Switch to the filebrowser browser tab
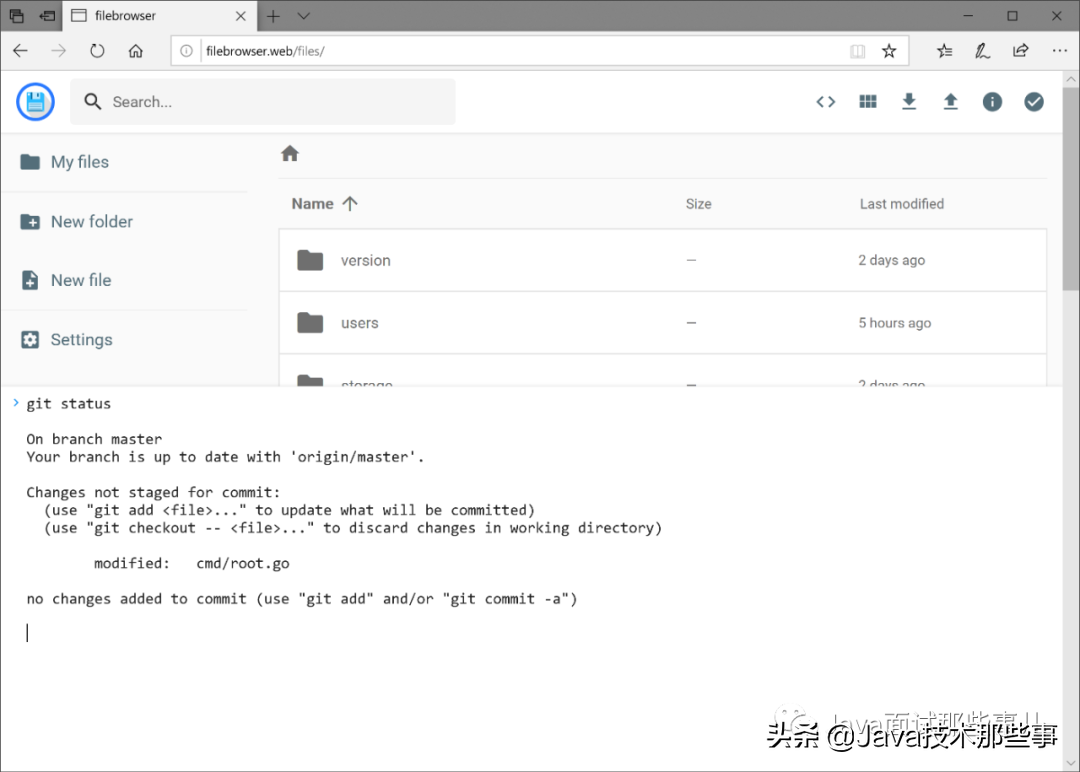Screen dimensions: 1080x772 pos(140,16)
